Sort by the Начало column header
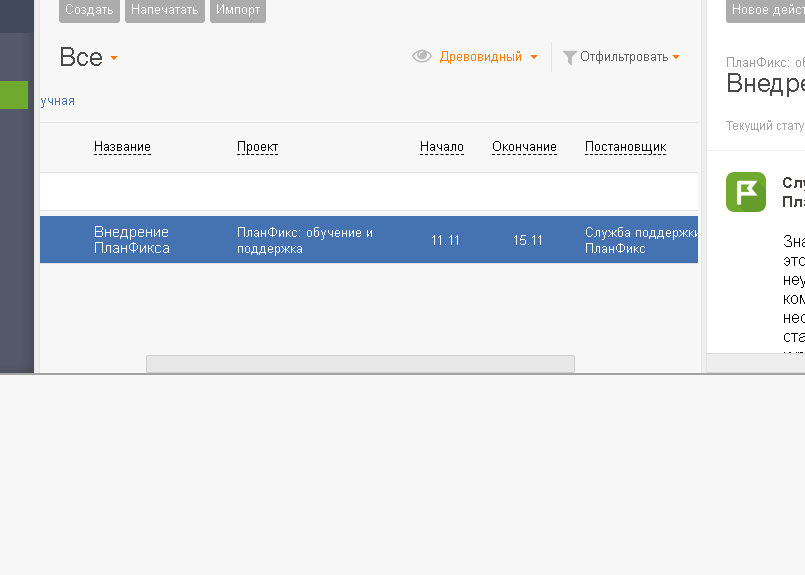805x575 pixels. pyautogui.click(x=442, y=147)
